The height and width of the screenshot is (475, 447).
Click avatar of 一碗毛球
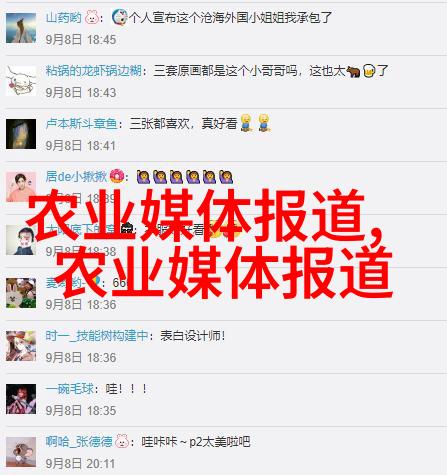(21, 399)
